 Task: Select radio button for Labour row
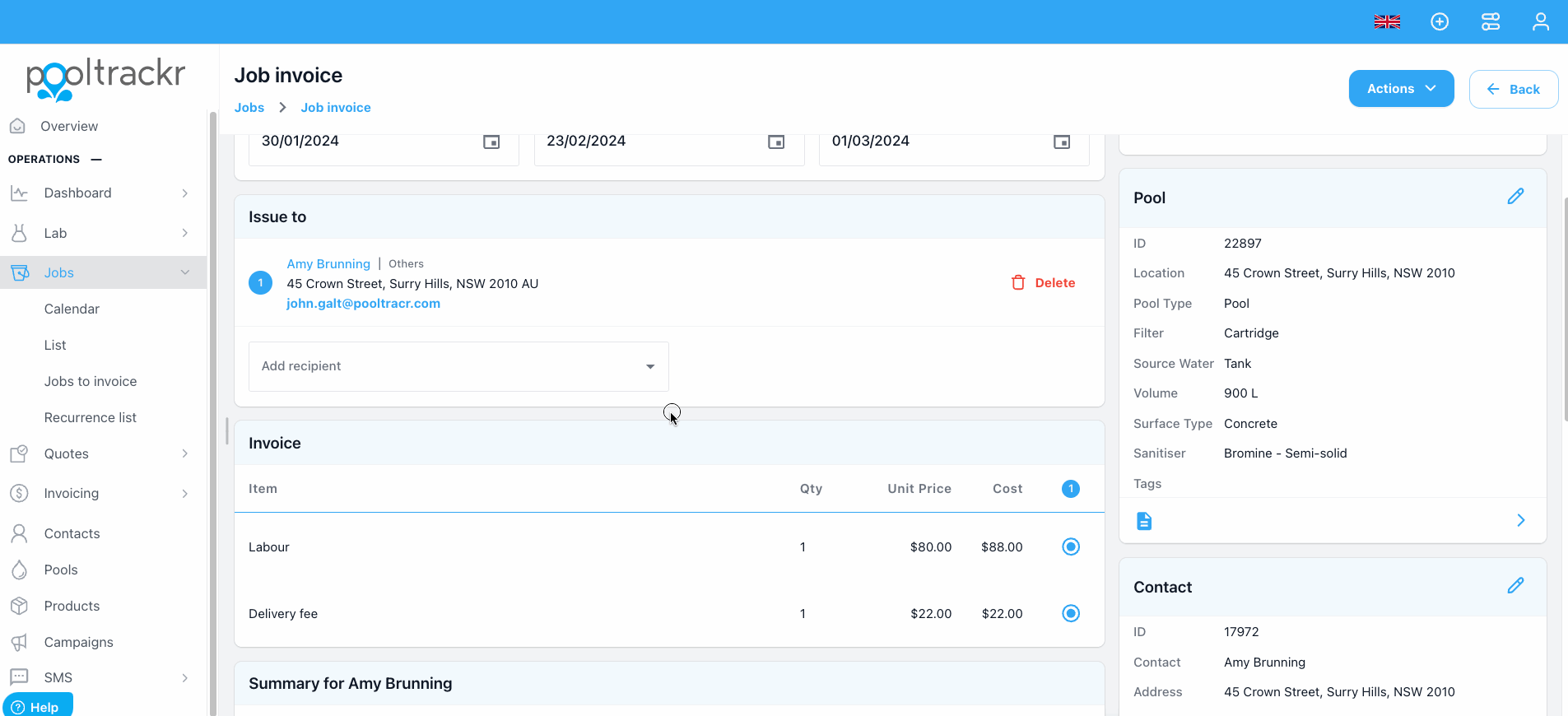tap(1071, 546)
